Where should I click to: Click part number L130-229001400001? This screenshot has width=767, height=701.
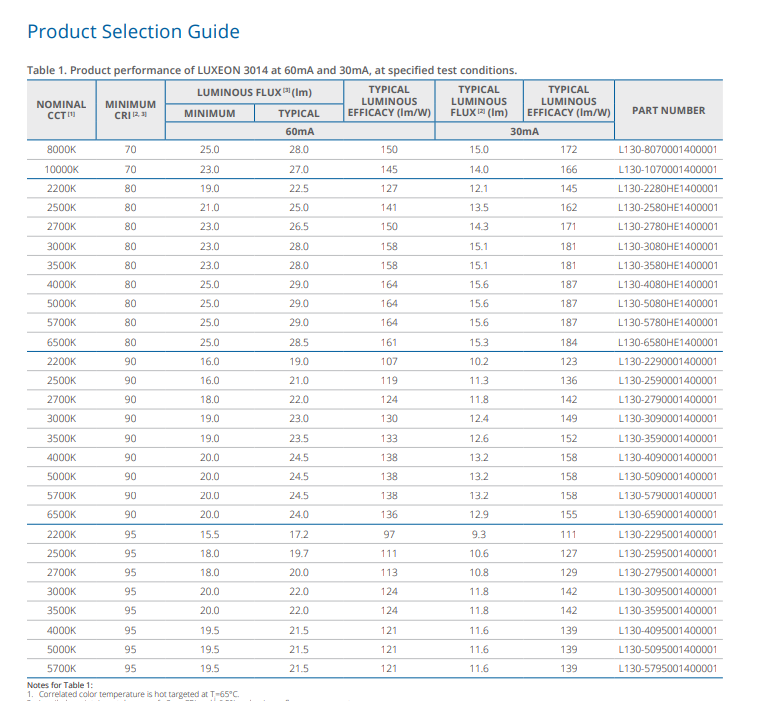[668, 362]
